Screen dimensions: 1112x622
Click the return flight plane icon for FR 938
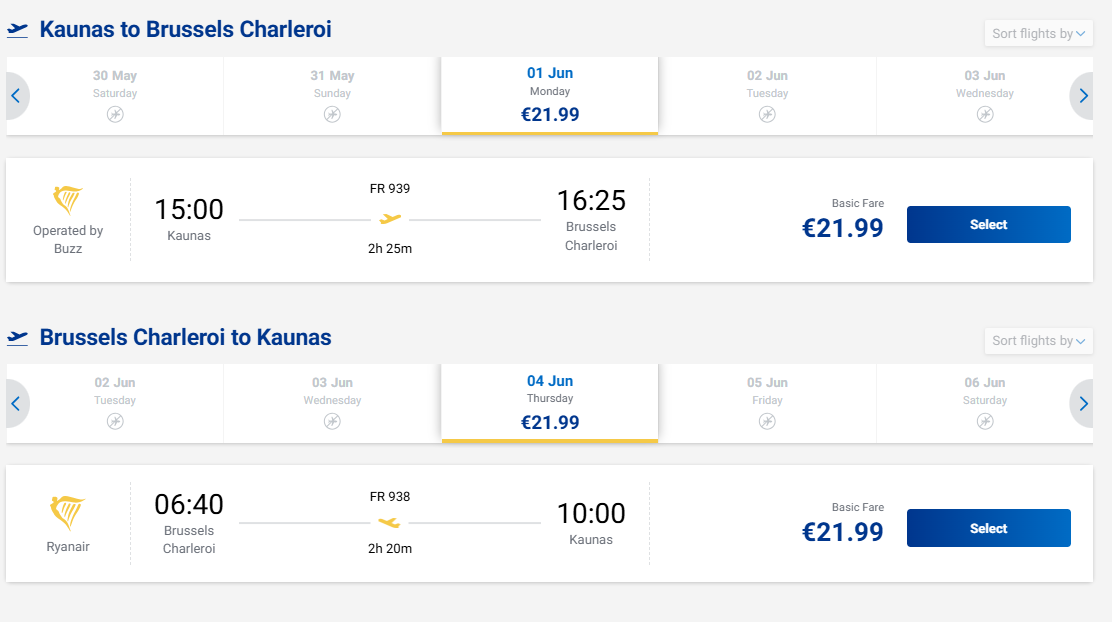click(x=389, y=522)
